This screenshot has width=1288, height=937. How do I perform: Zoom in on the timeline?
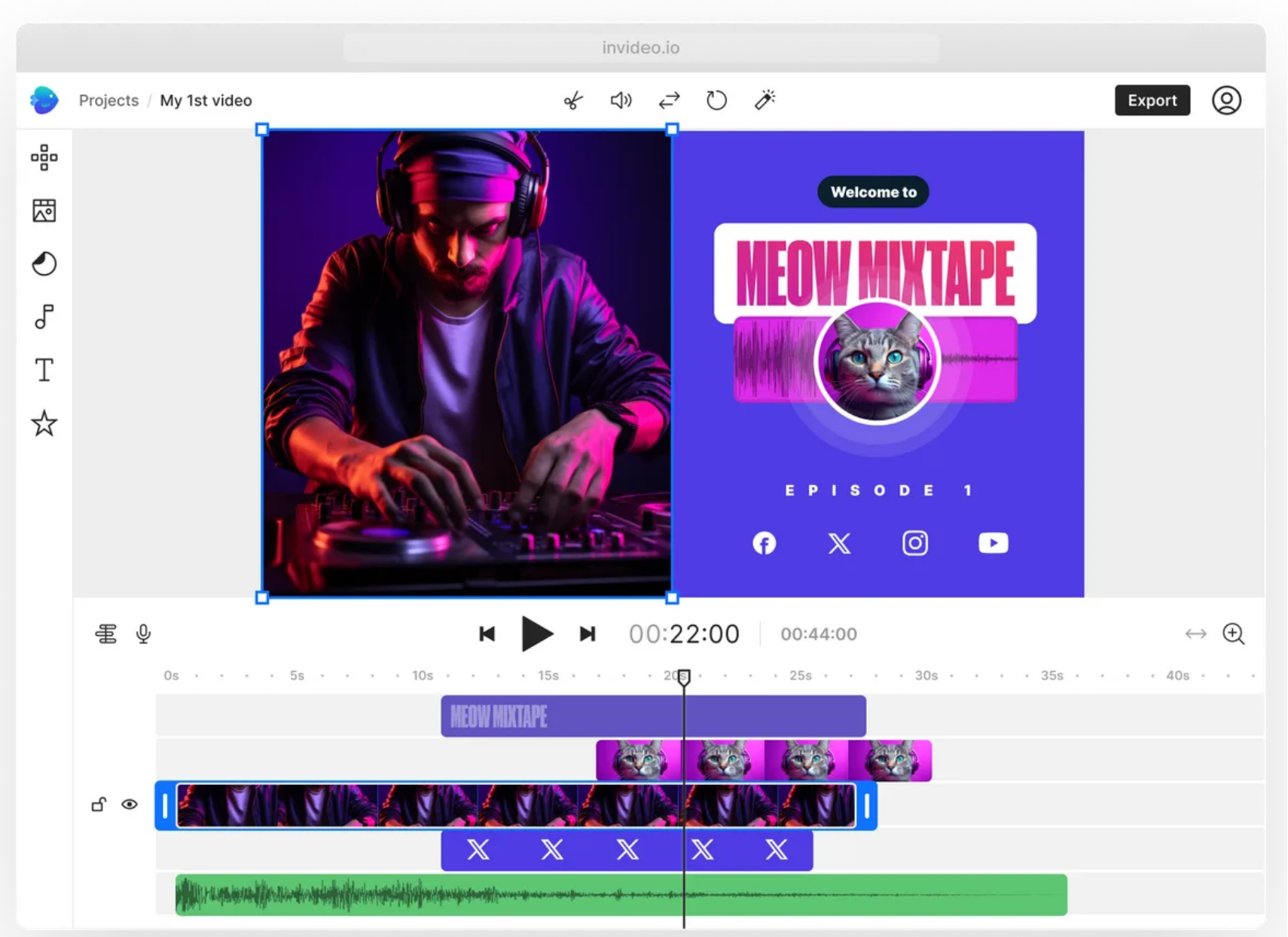tap(1233, 634)
